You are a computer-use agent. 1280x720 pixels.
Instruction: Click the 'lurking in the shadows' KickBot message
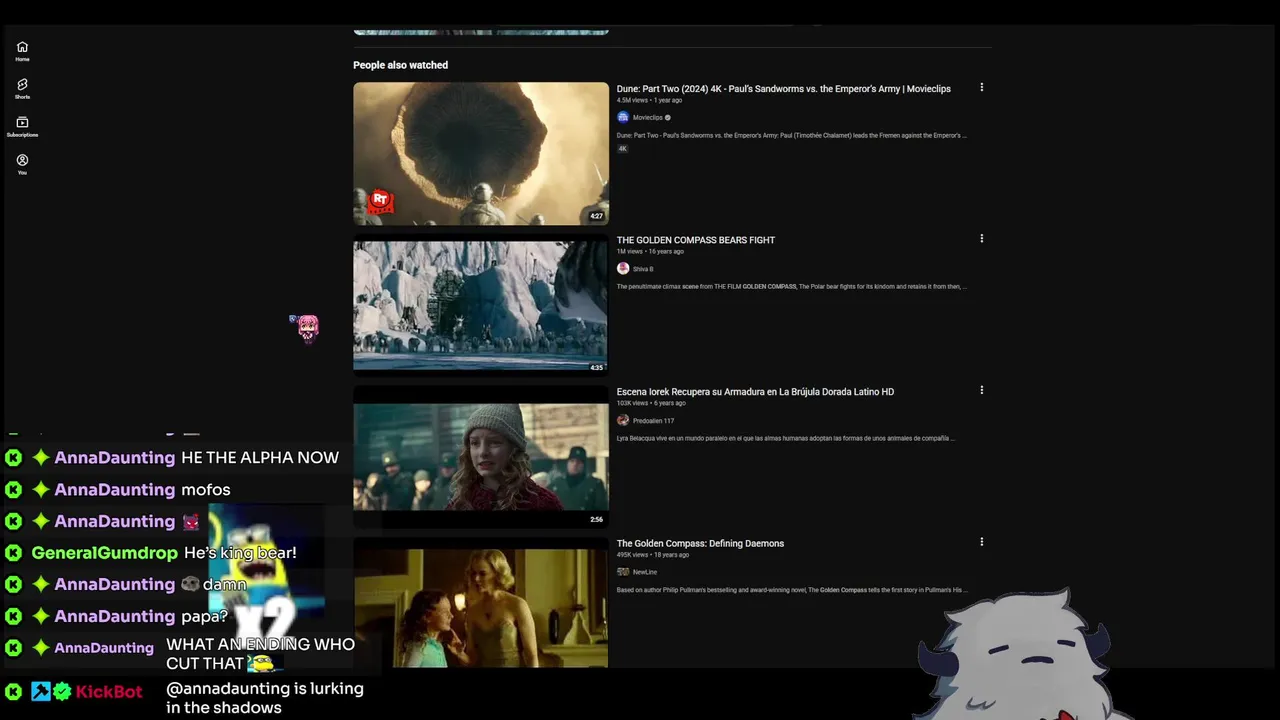(265, 698)
